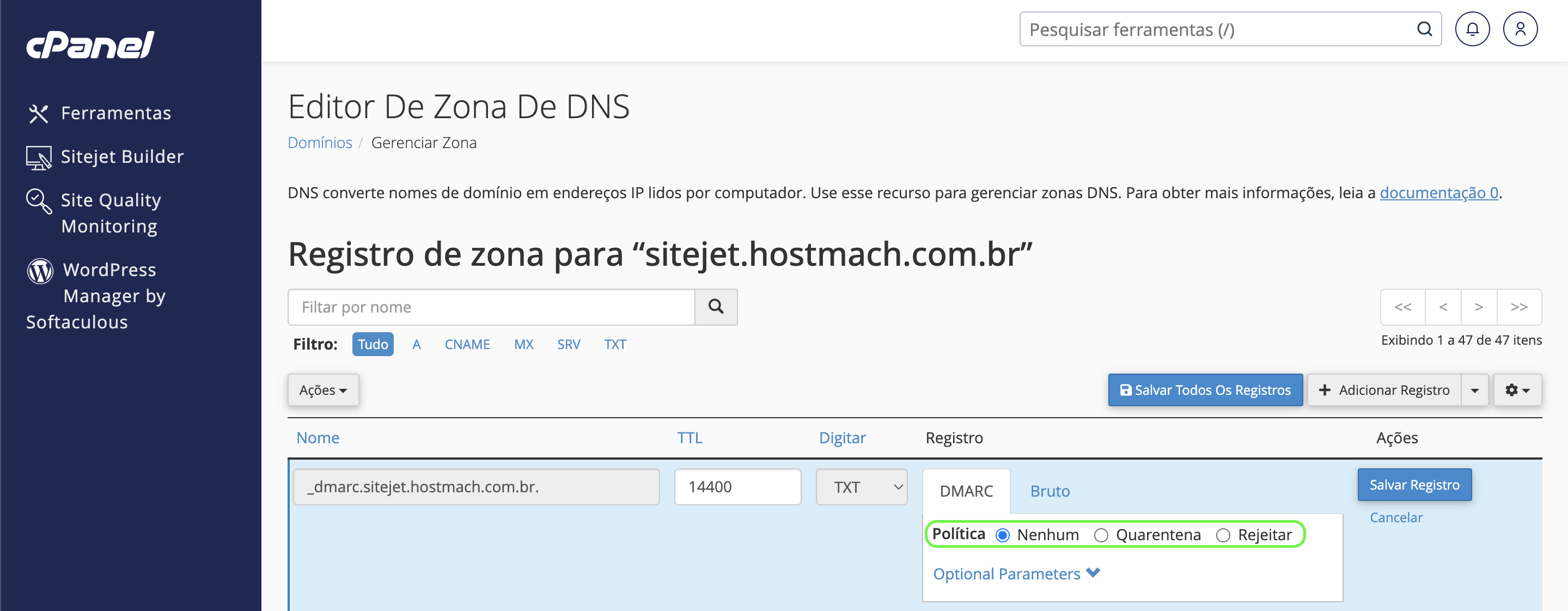The width and height of the screenshot is (1568, 611).
Task: Open the documentação link
Action: point(1439,193)
